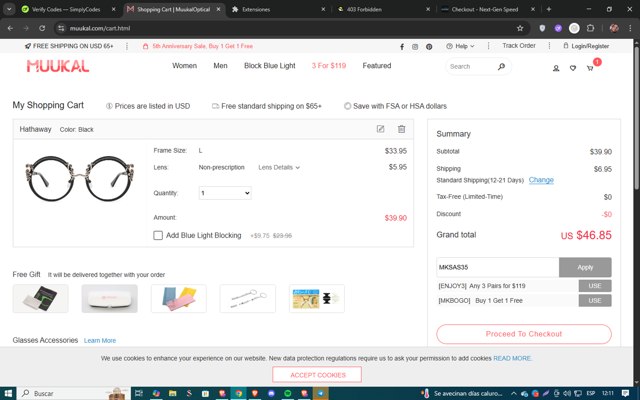Show hidden system tray icons

pos(513,393)
